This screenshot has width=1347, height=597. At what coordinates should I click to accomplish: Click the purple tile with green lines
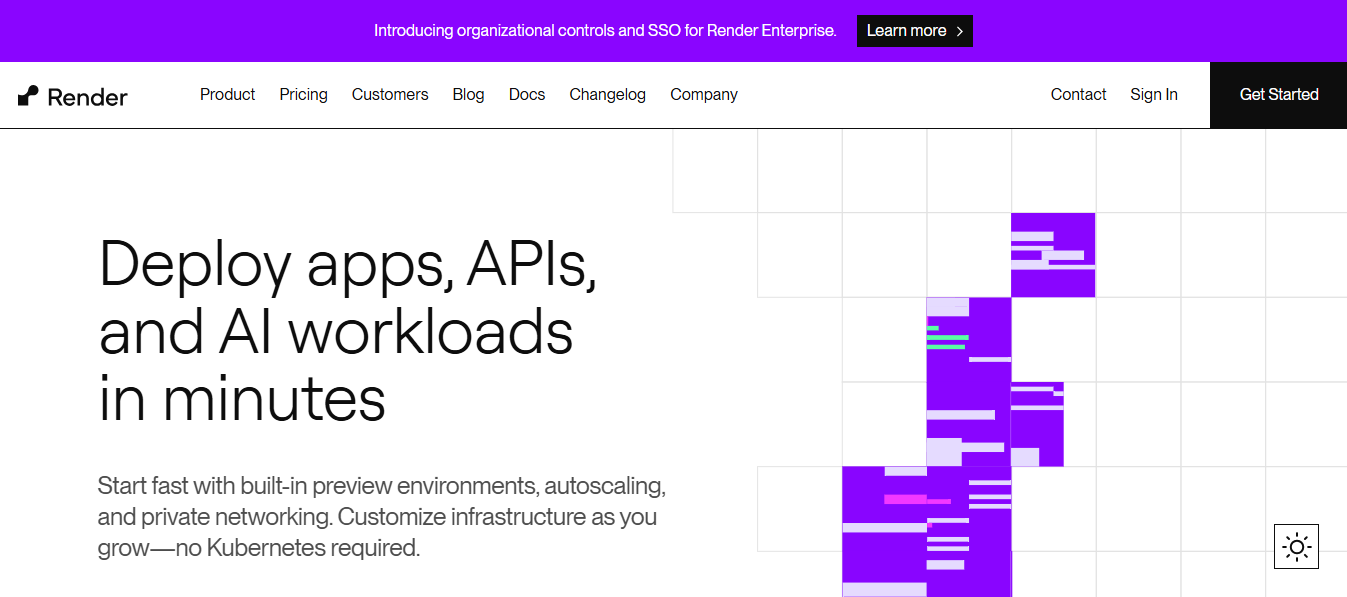[968, 340]
